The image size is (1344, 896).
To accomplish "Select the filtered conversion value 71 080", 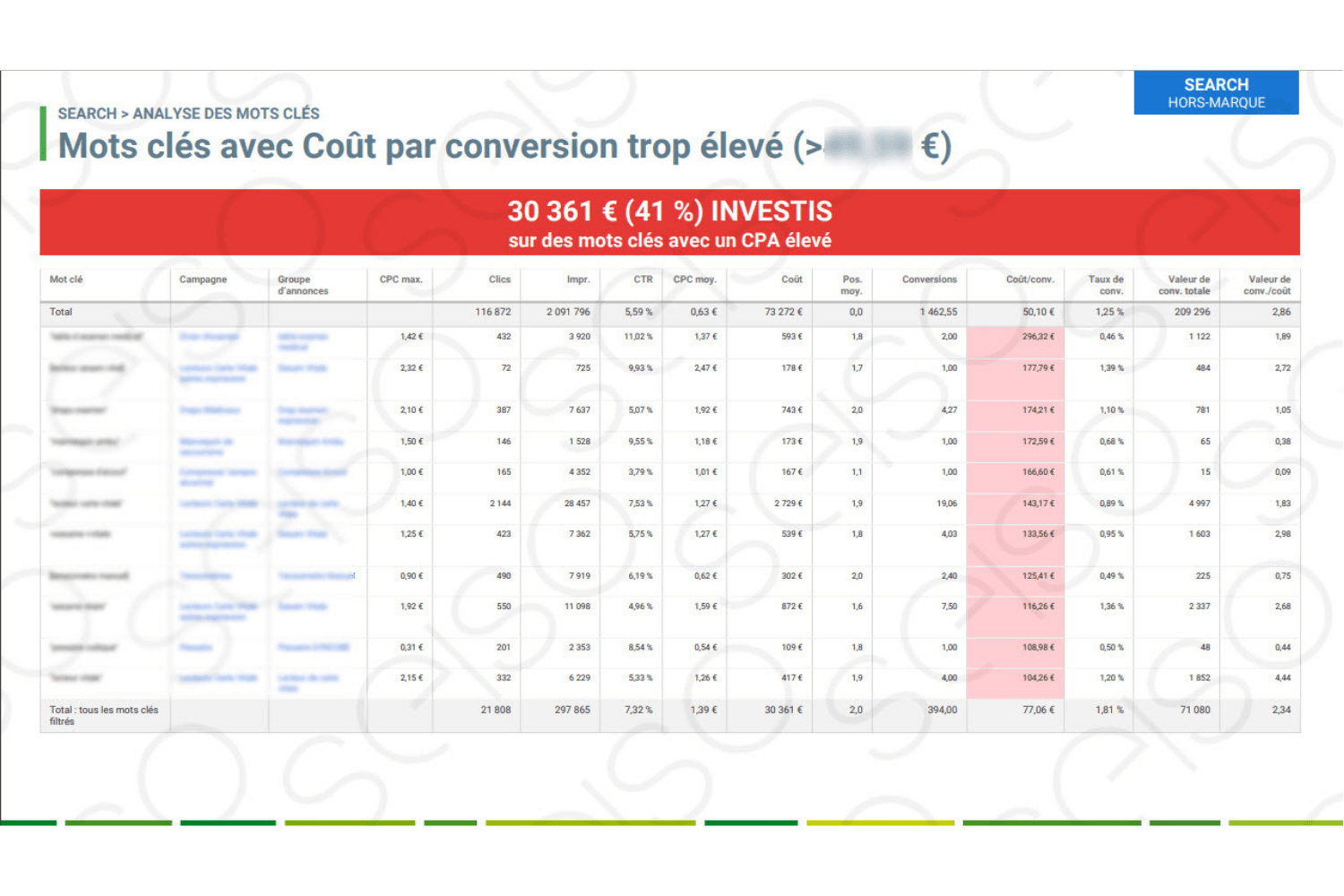I will pos(1195,710).
